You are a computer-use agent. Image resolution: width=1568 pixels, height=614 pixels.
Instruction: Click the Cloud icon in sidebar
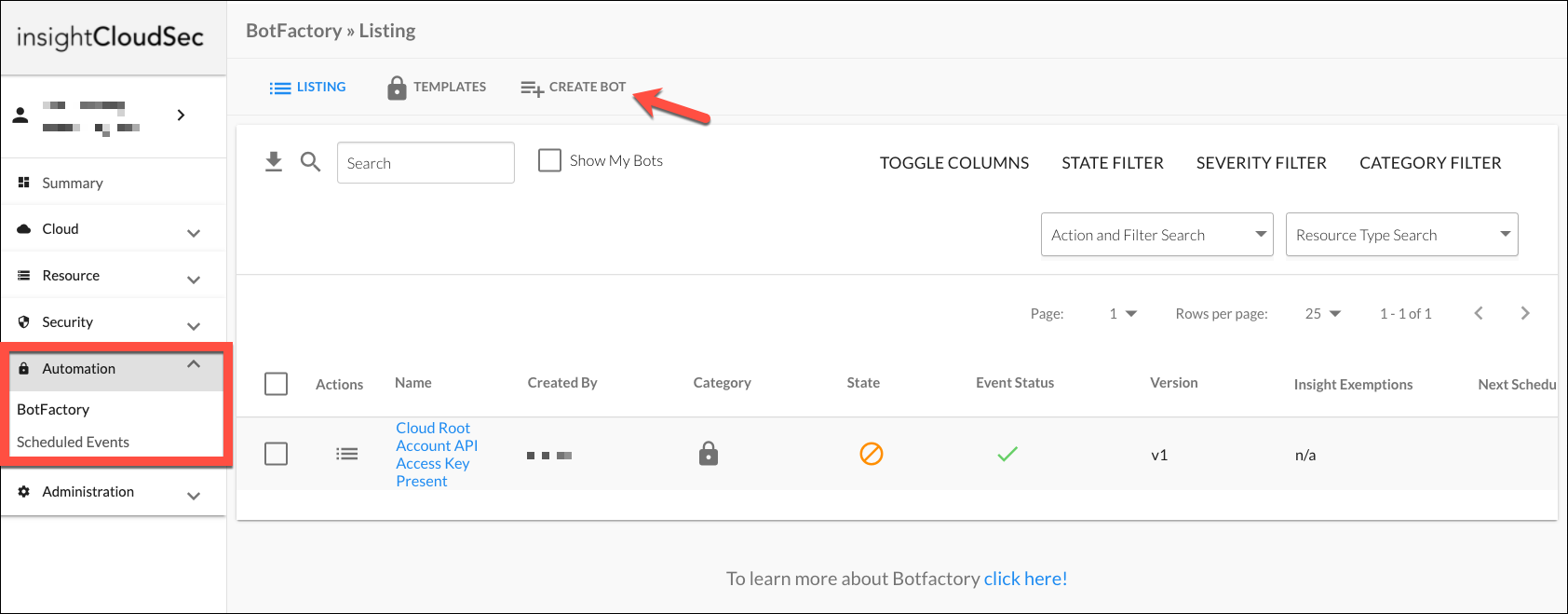click(24, 229)
